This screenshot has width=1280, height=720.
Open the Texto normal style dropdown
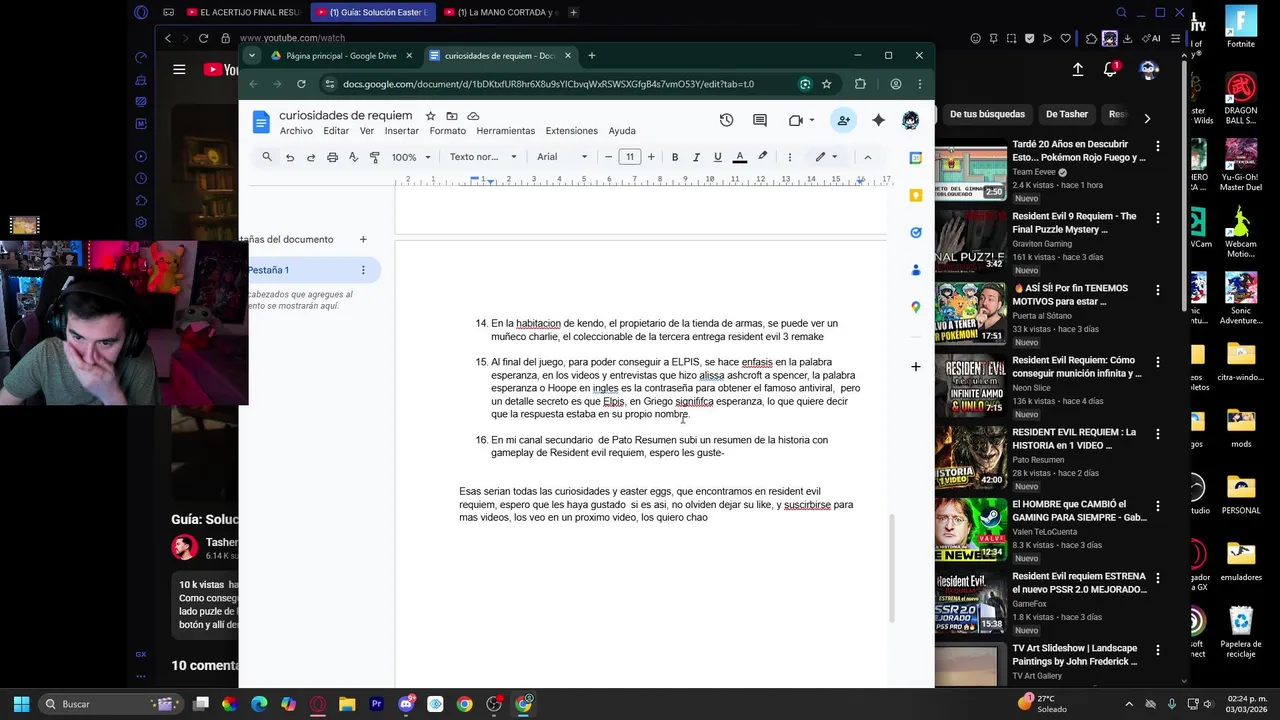(483, 157)
